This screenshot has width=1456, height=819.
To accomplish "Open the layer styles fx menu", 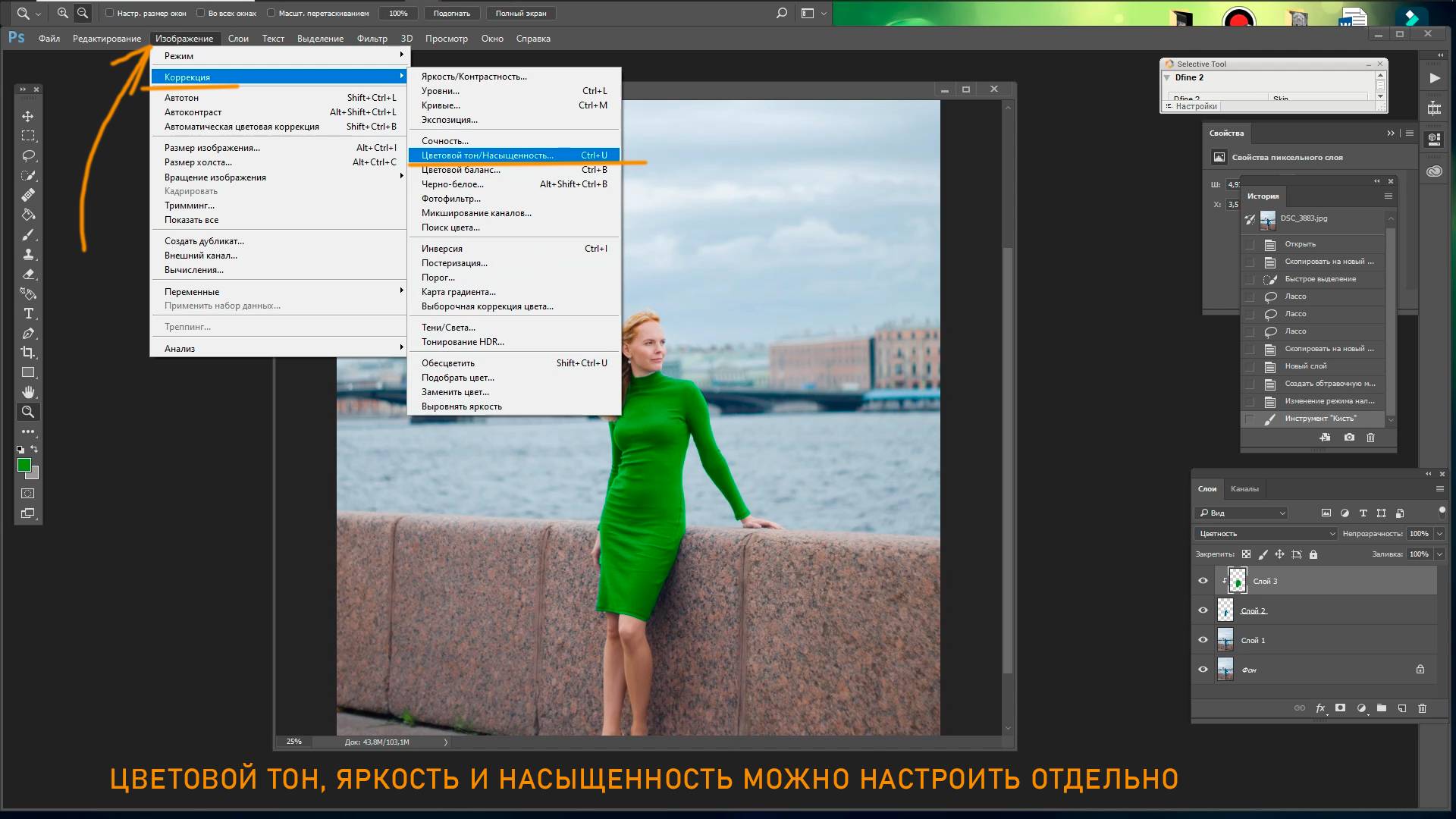I will coord(1320,708).
